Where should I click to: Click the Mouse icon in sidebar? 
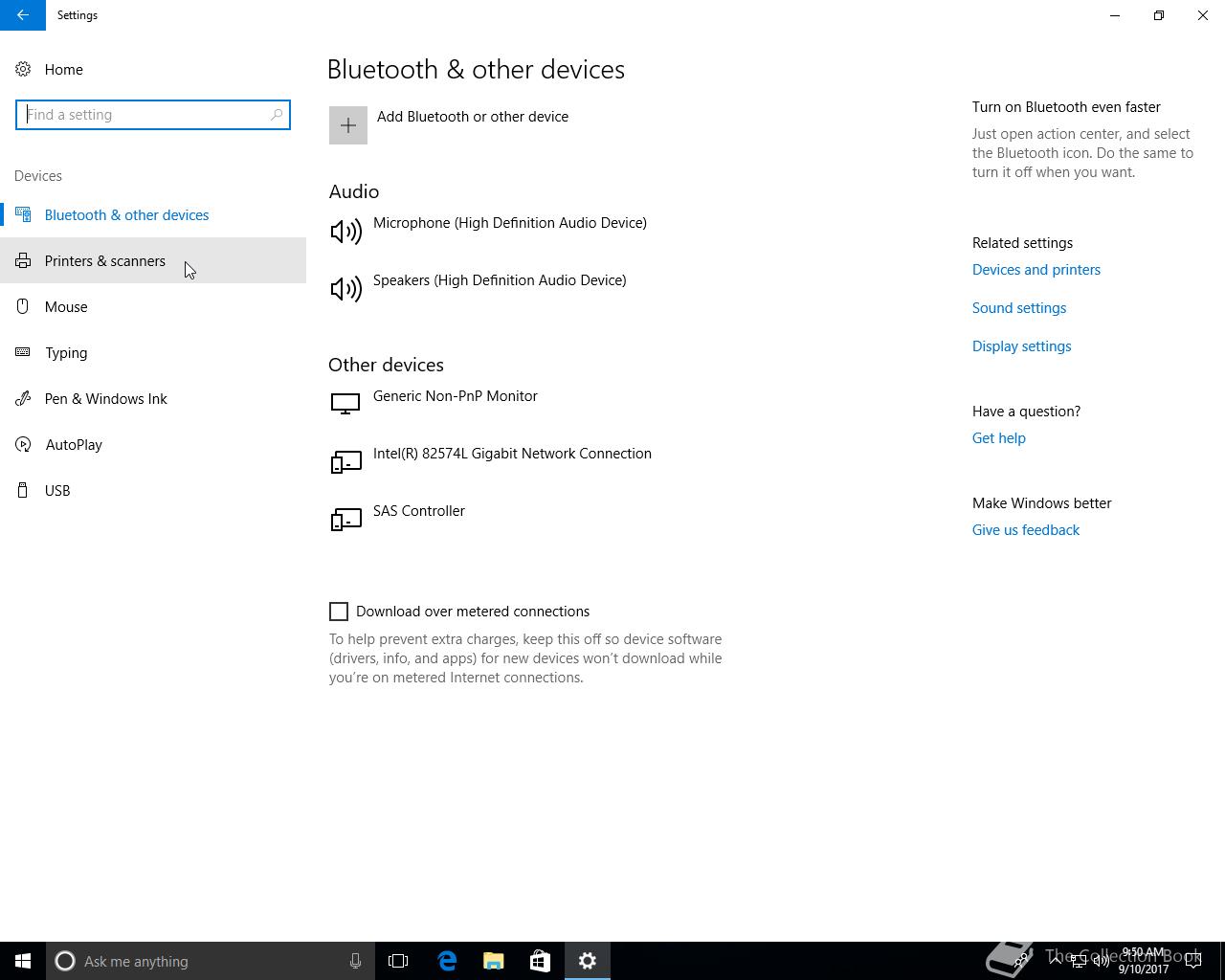pos(23,307)
